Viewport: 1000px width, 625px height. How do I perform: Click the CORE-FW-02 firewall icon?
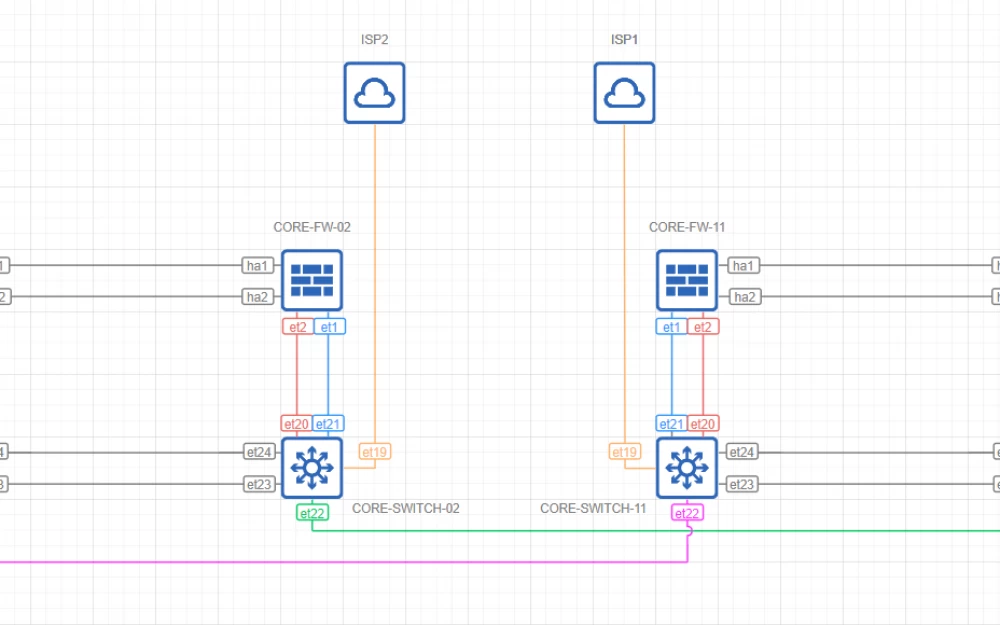(312, 281)
